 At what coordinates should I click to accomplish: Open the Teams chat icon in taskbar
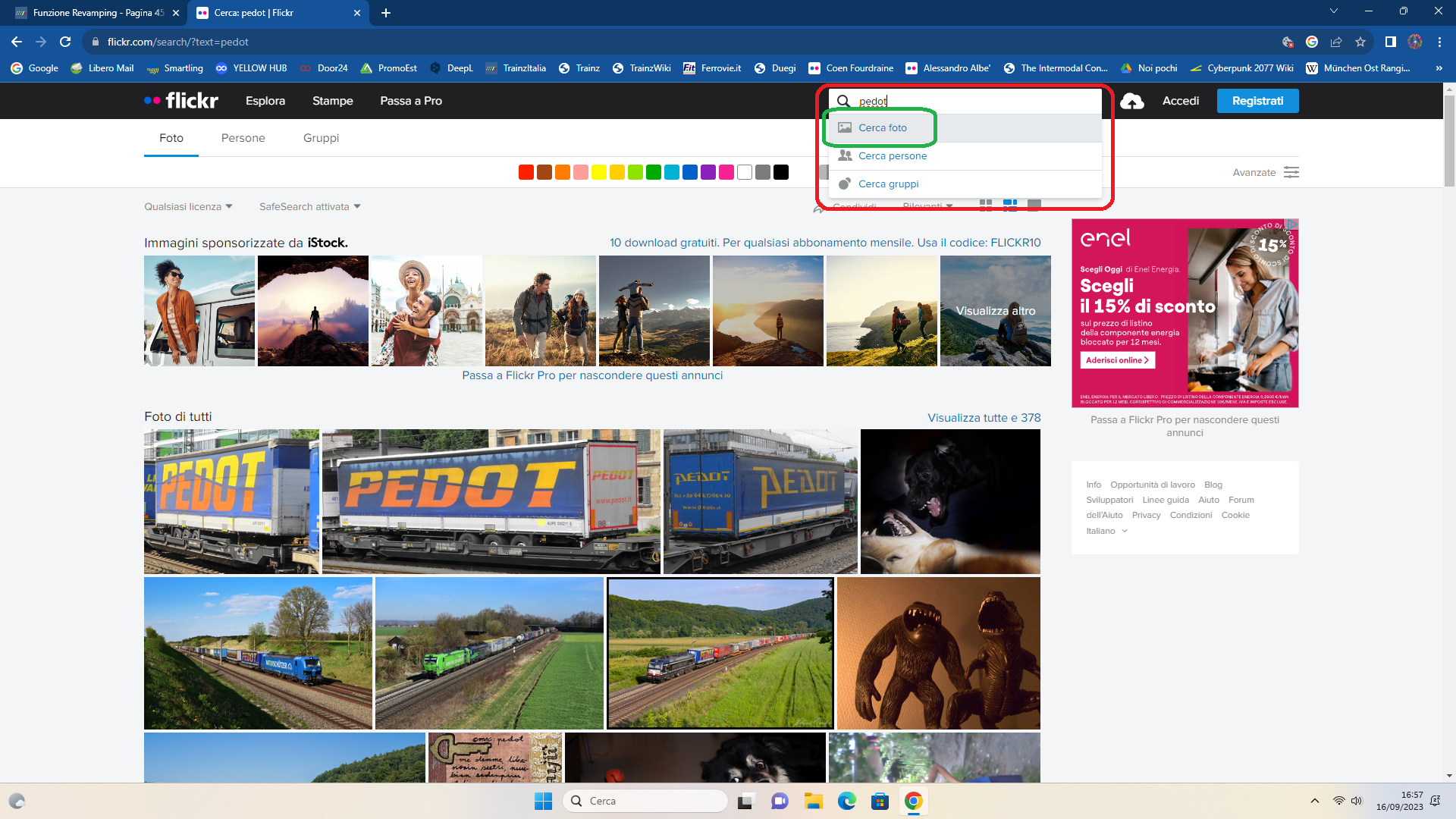point(780,801)
